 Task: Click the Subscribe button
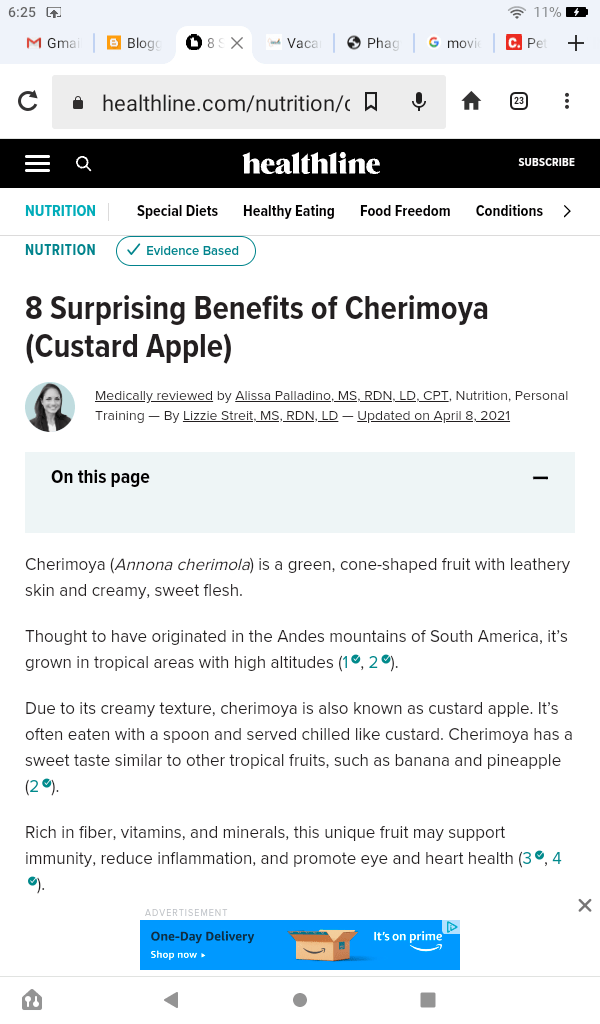[x=546, y=162]
